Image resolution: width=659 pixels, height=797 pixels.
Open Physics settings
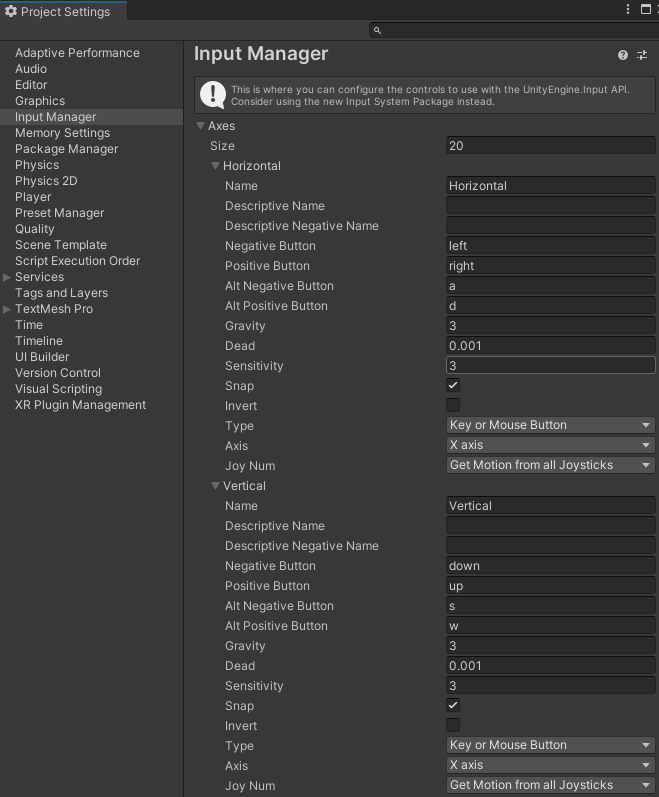pyautogui.click(x=37, y=165)
